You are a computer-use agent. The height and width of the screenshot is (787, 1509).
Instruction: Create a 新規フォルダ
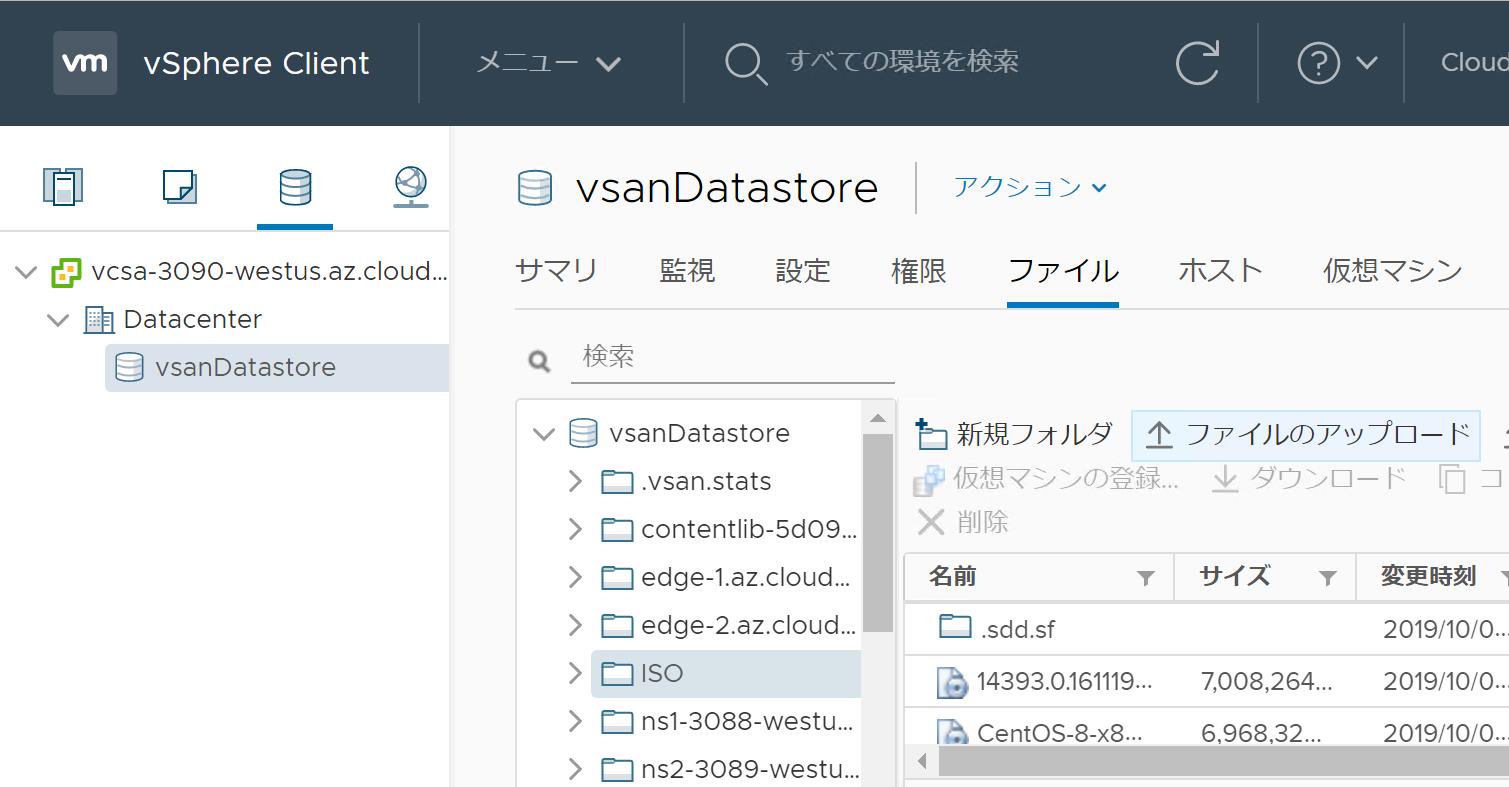pyautogui.click(x=1015, y=434)
